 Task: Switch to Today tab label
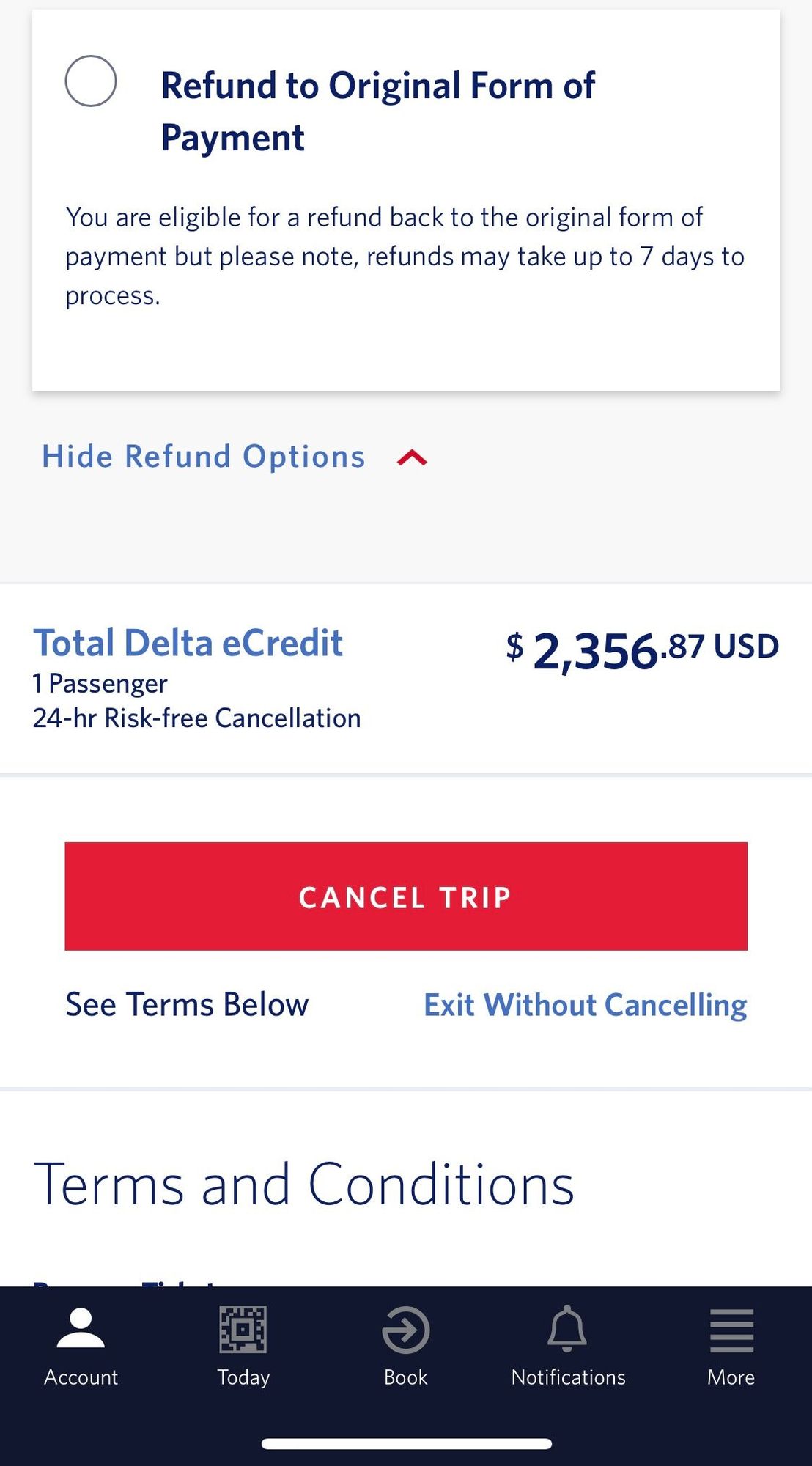(x=243, y=1378)
